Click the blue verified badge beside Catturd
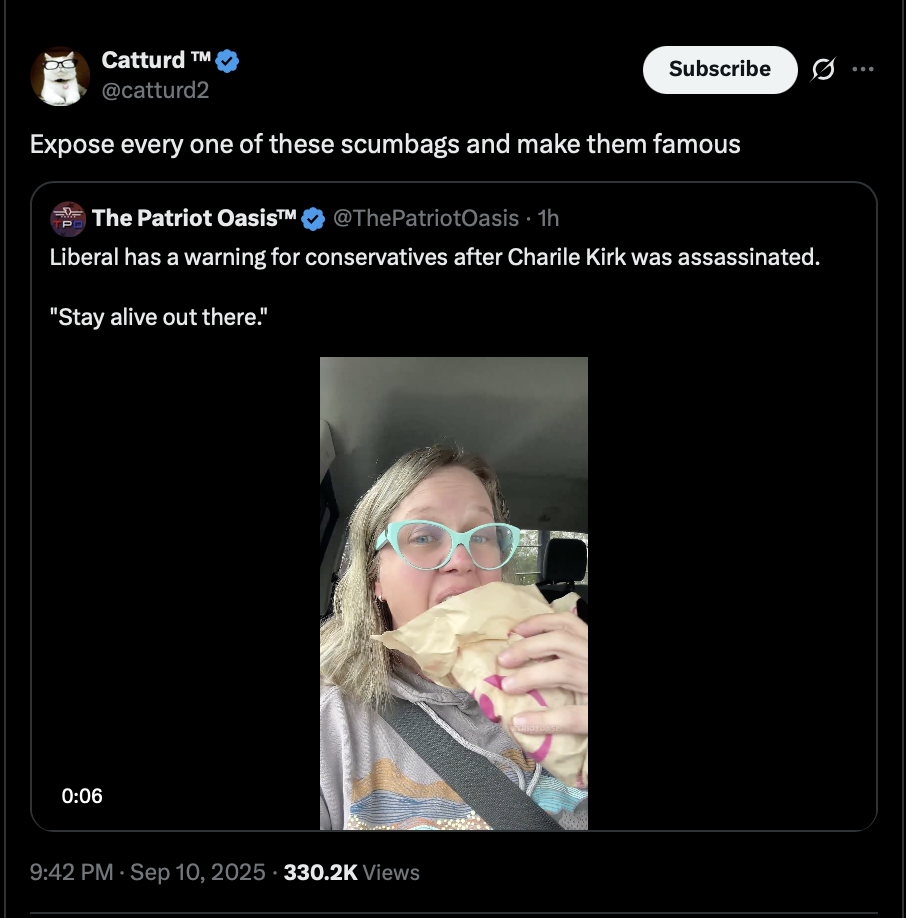 (x=228, y=61)
